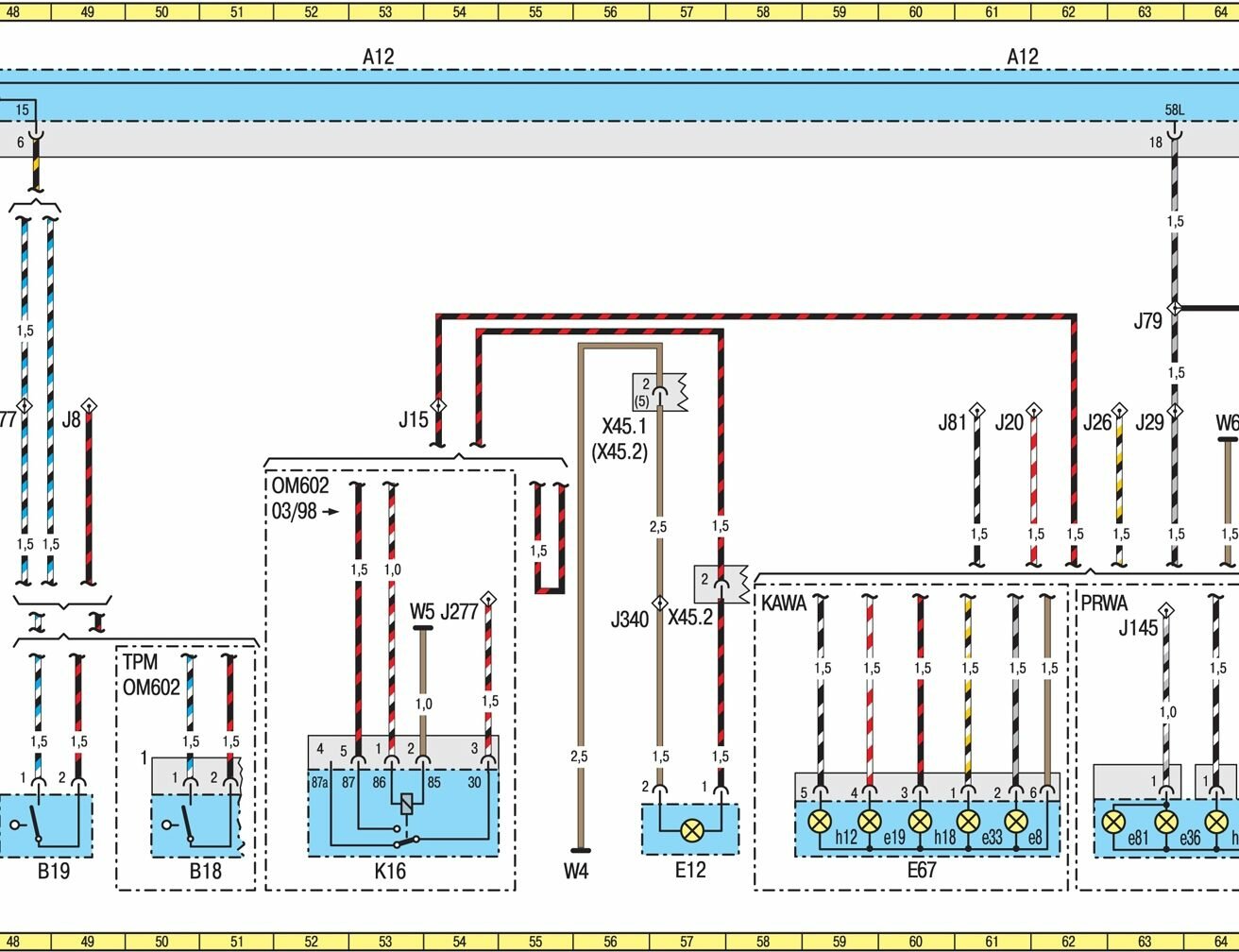
Task: Click the E12 lamp symbol
Action: [692, 830]
